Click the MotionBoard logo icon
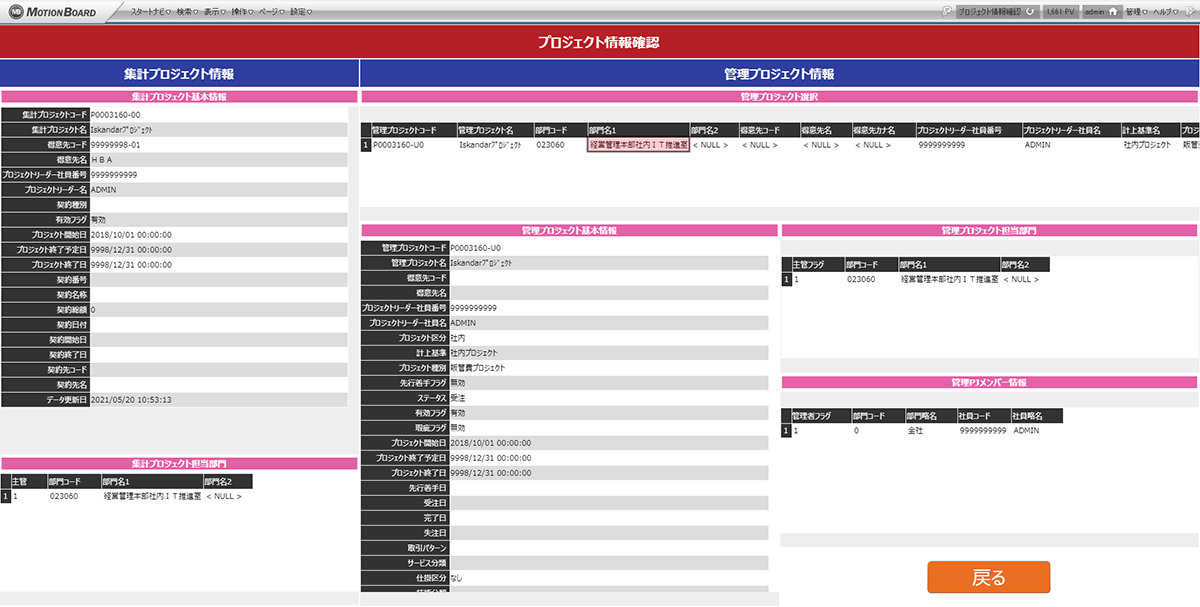 point(15,12)
